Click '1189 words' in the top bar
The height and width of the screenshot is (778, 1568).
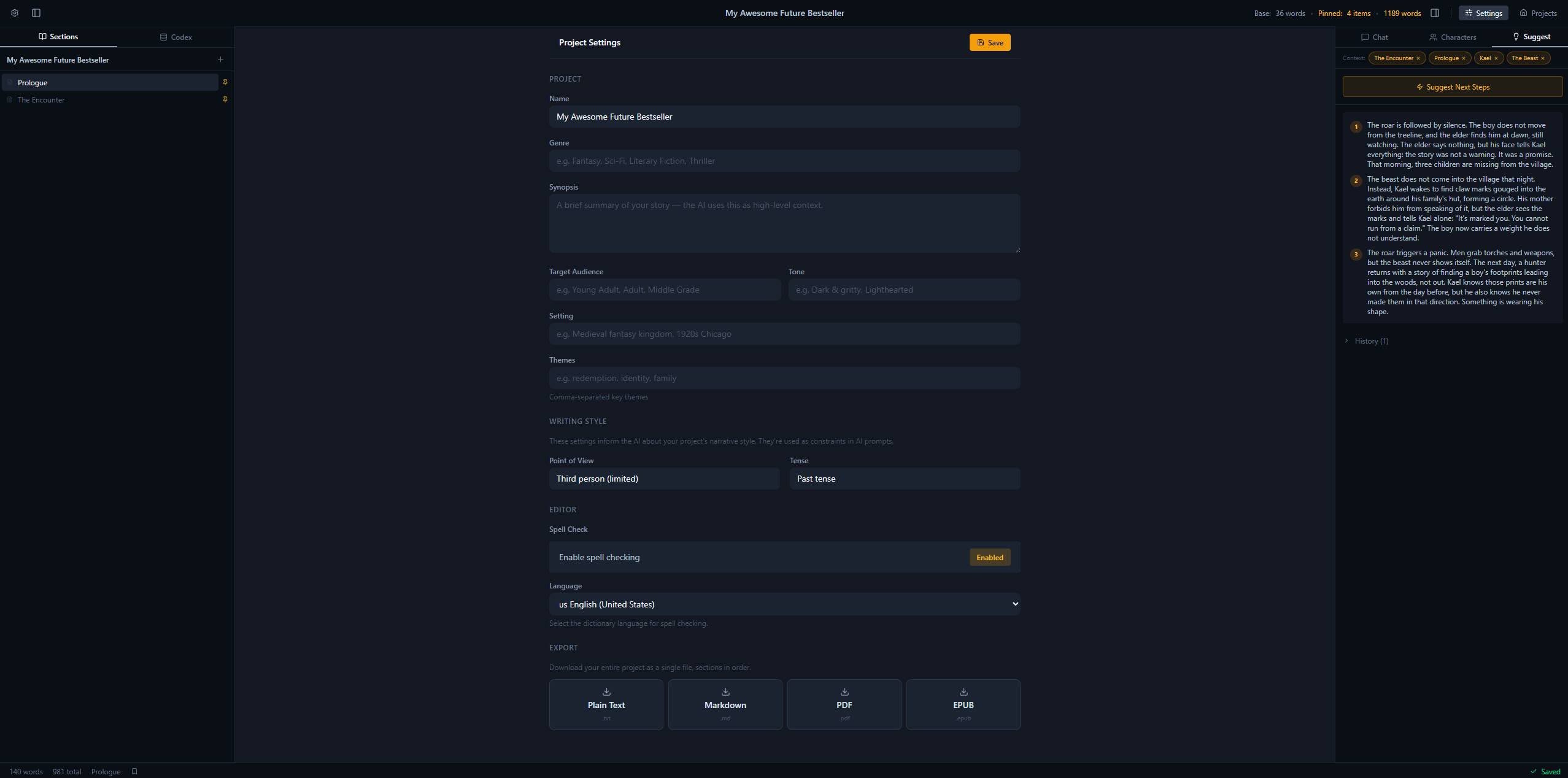(1402, 13)
